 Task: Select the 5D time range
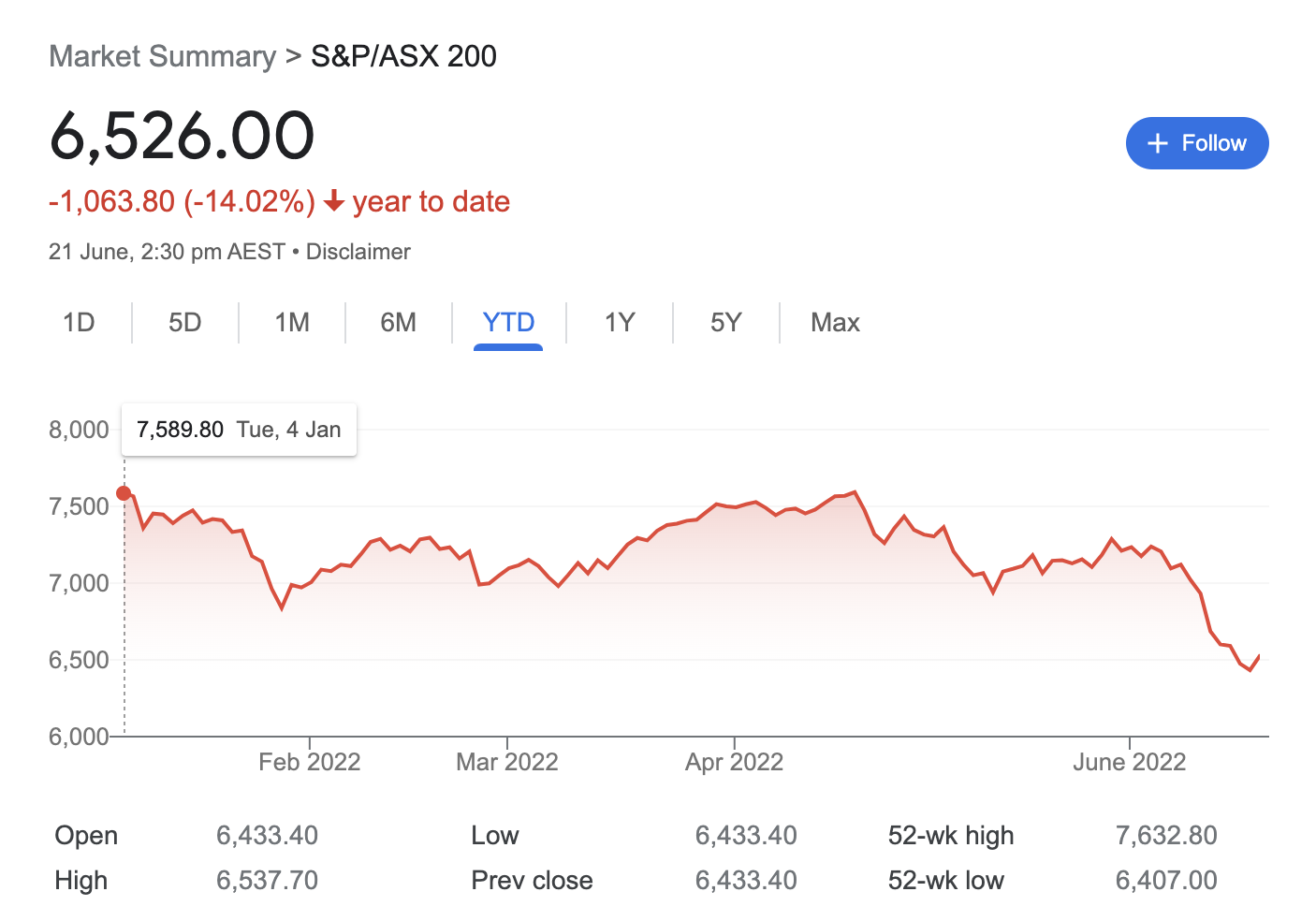[x=184, y=323]
